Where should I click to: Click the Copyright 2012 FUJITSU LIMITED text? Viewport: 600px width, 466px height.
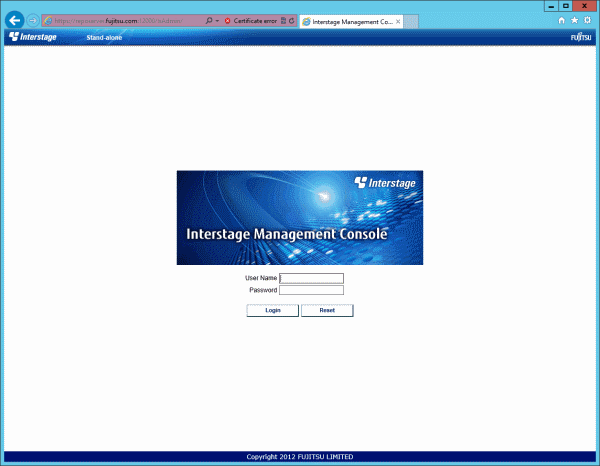(300, 457)
